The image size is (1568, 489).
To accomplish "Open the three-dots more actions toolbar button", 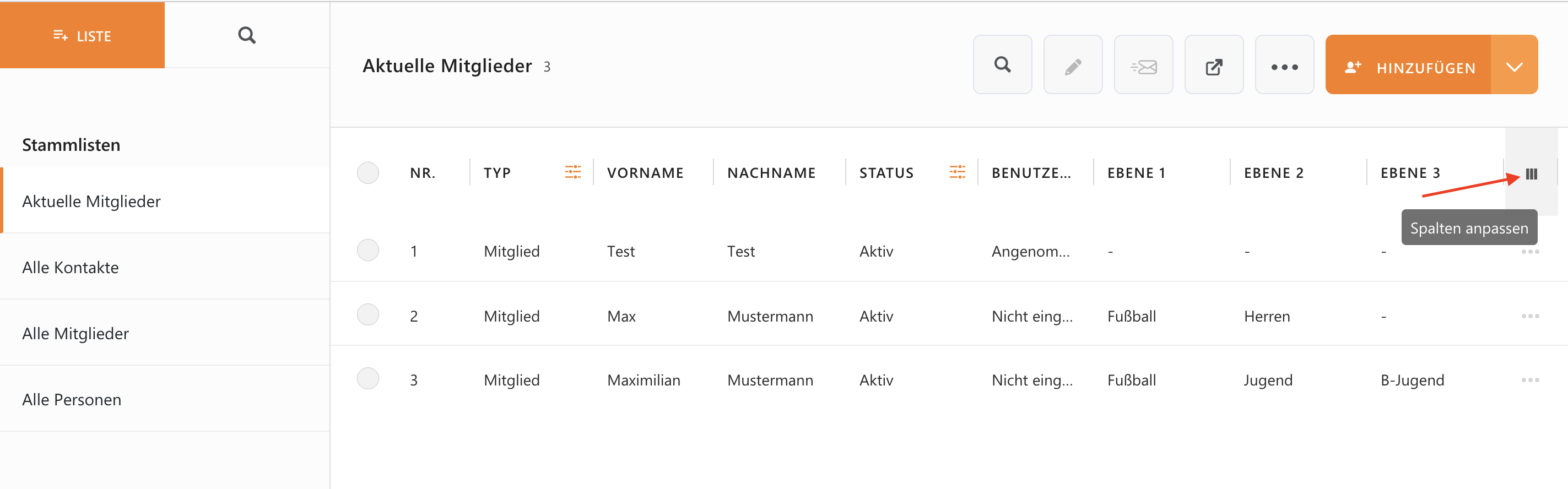I will pyautogui.click(x=1284, y=64).
